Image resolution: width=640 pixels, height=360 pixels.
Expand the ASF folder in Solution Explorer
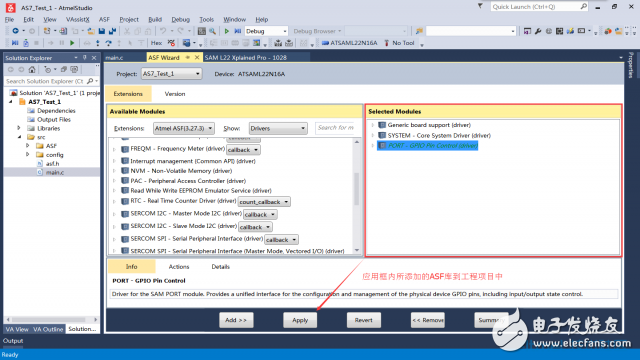pyautogui.click(x=28, y=146)
